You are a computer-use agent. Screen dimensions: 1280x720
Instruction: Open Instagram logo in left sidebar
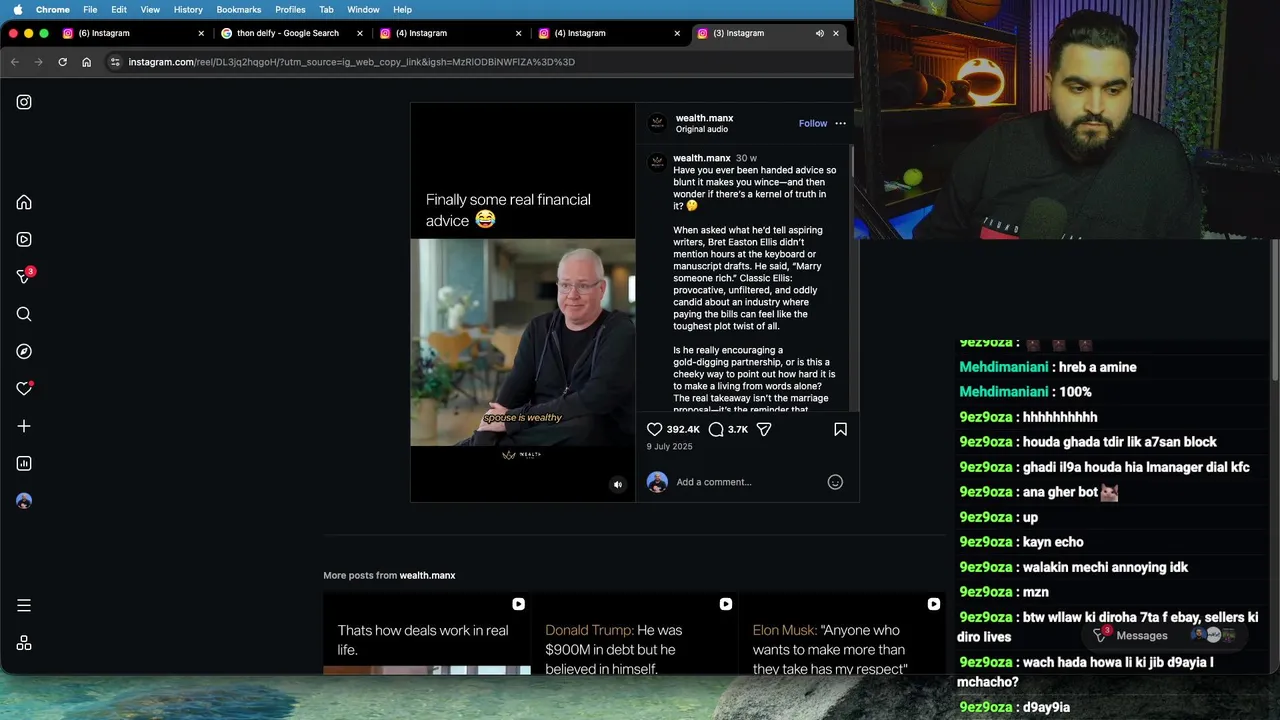click(x=24, y=102)
